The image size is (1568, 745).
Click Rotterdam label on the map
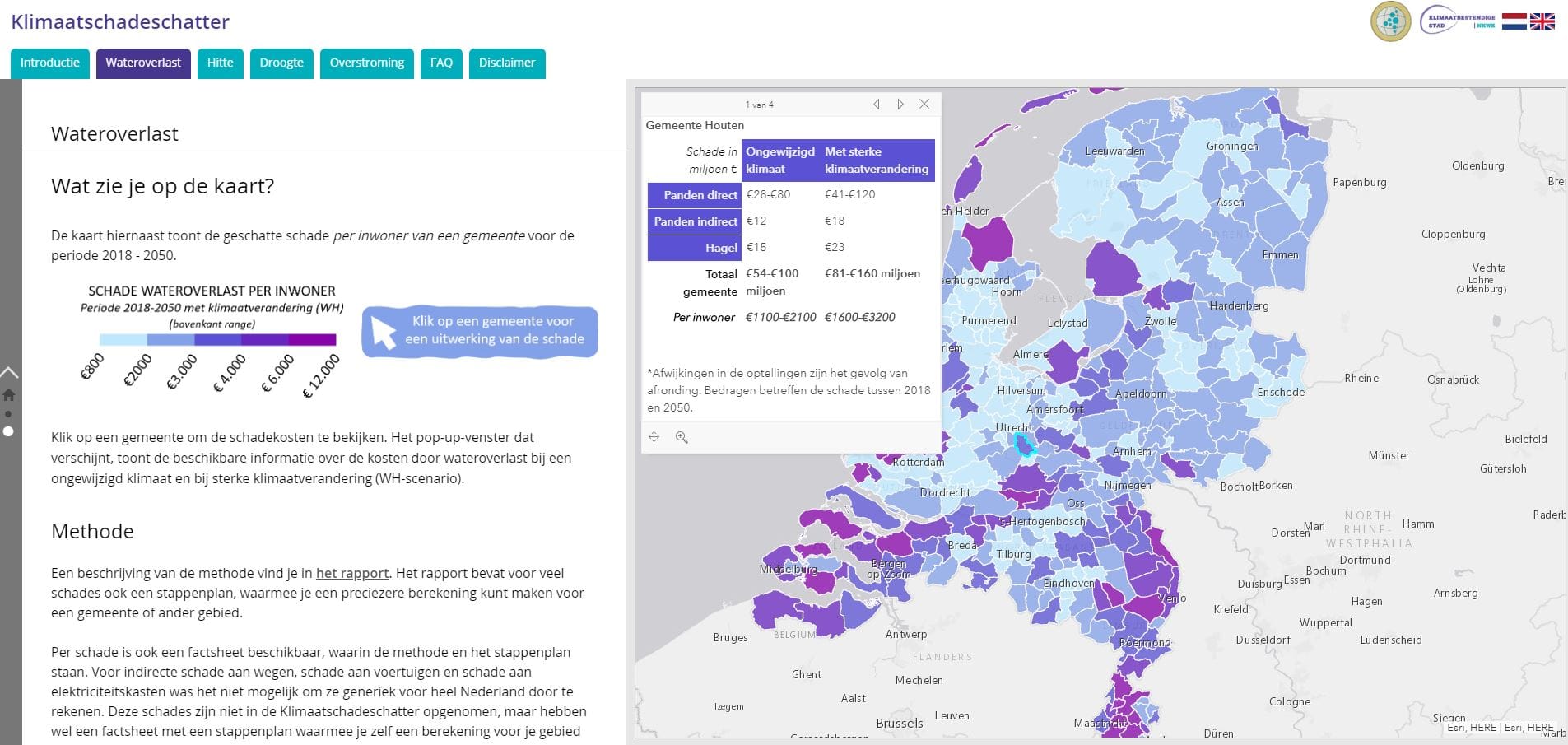[x=919, y=462]
